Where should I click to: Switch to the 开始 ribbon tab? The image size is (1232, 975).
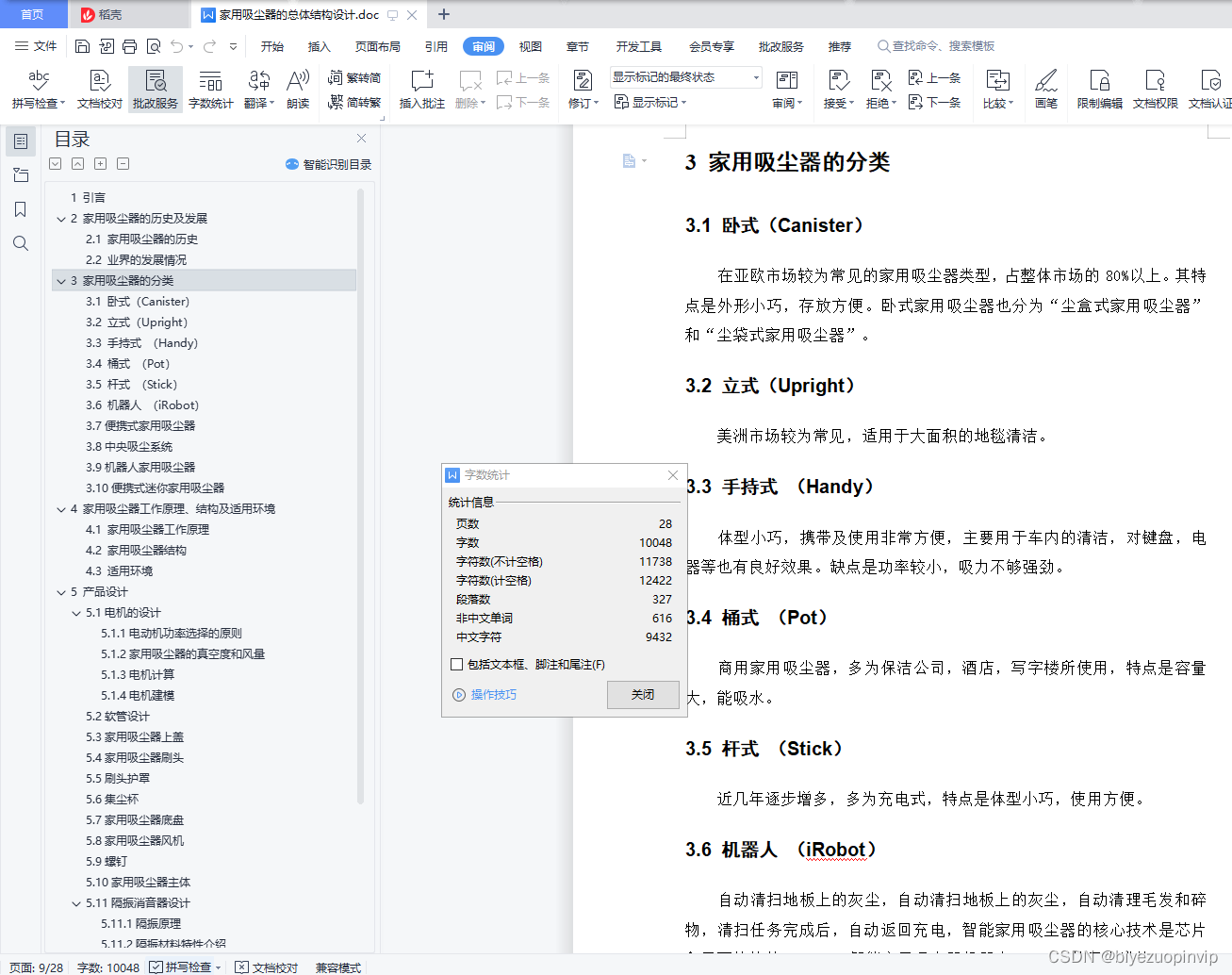click(x=272, y=46)
